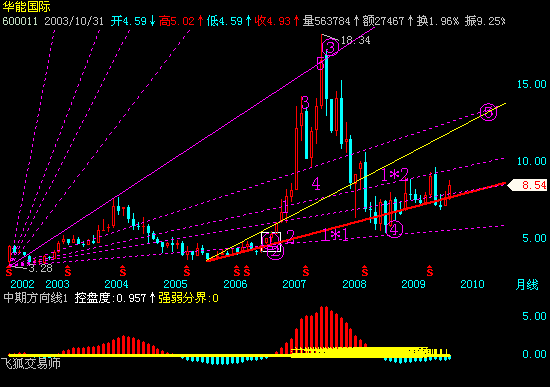
Task: Click the red S marker above 2008
Action: [365, 271]
